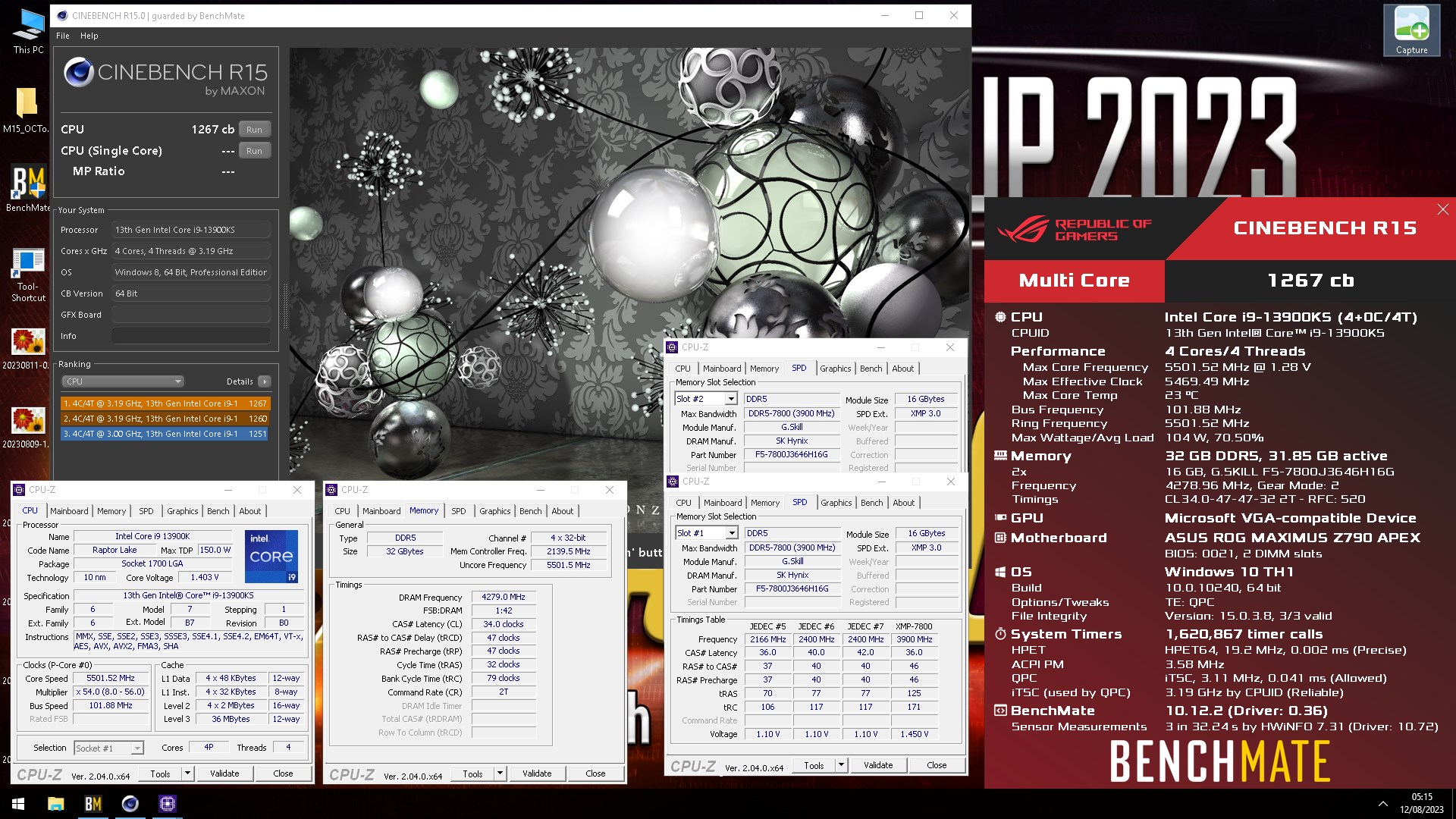The height and width of the screenshot is (819, 1456).
Task: Switch to BenchMate in the taskbar
Action: coord(93,804)
